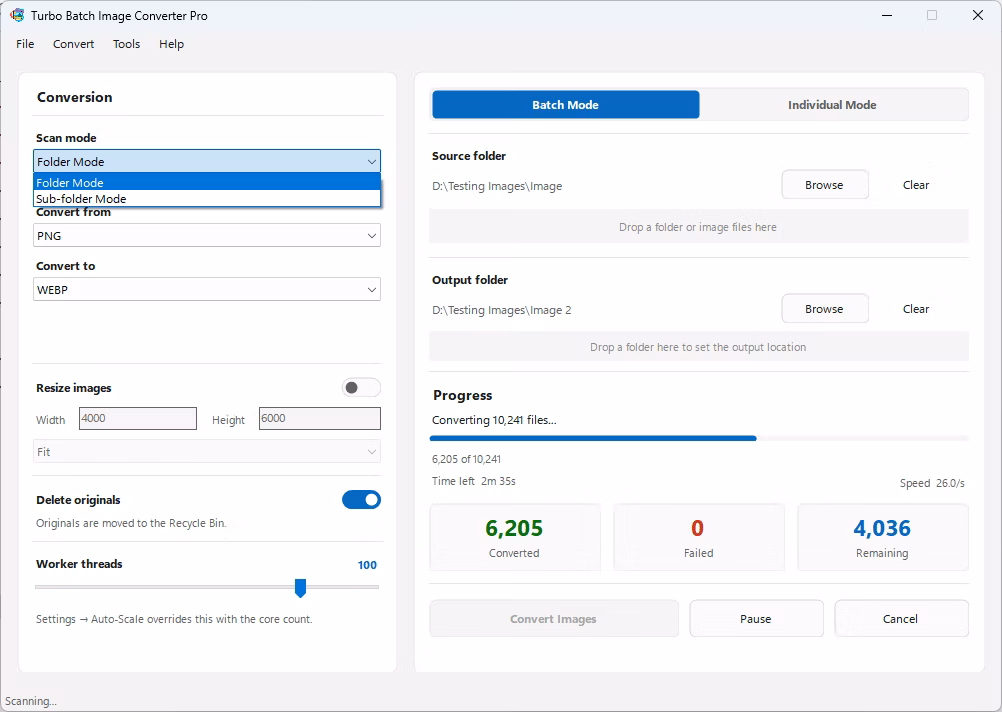Click the 4,036 Remaining counter card
This screenshot has width=1002, height=712.
(x=883, y=538)
